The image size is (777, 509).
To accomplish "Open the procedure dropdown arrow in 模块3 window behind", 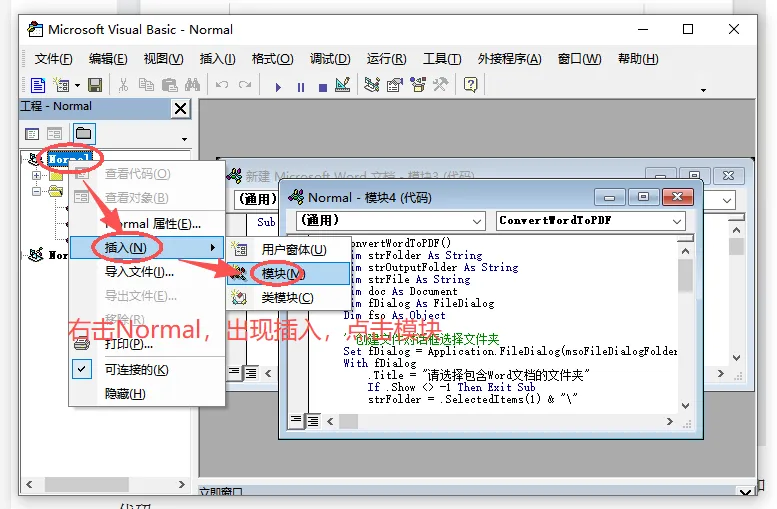I will [x=726, y=201].
